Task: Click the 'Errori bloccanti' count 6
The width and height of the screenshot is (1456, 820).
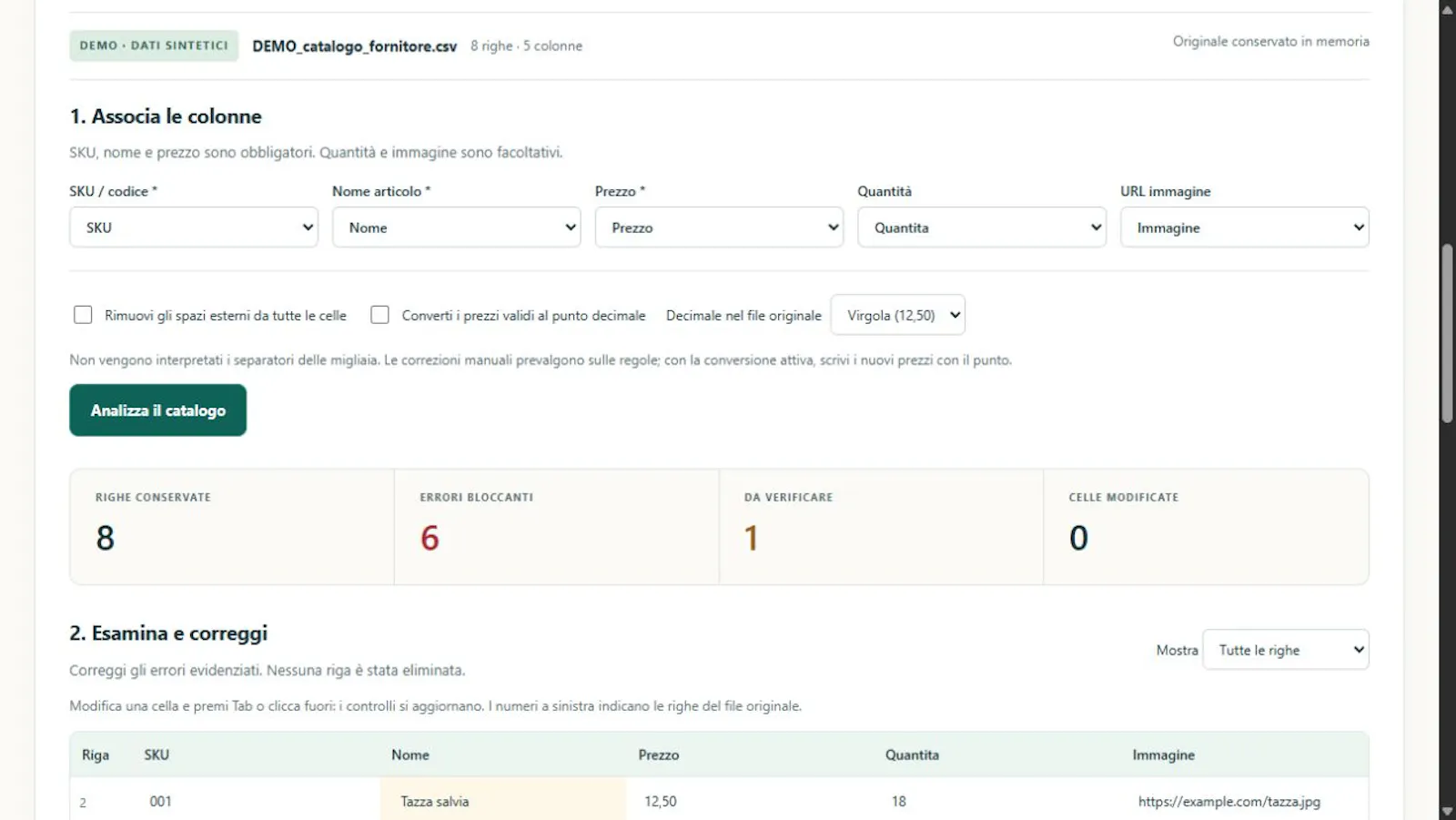Action: pyautogui.click(x=430, y=538)
